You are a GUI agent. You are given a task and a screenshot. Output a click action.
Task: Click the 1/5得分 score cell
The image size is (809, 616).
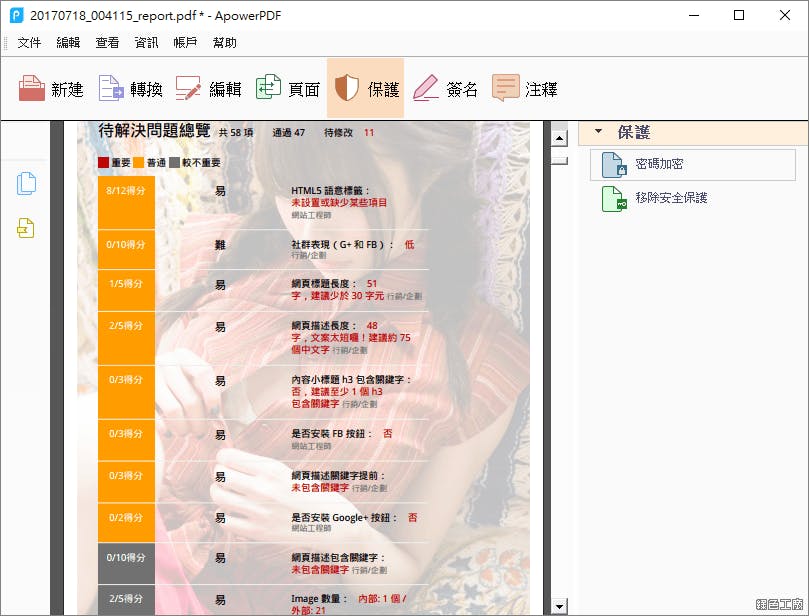pyautogui.click(x=126, y=290)
